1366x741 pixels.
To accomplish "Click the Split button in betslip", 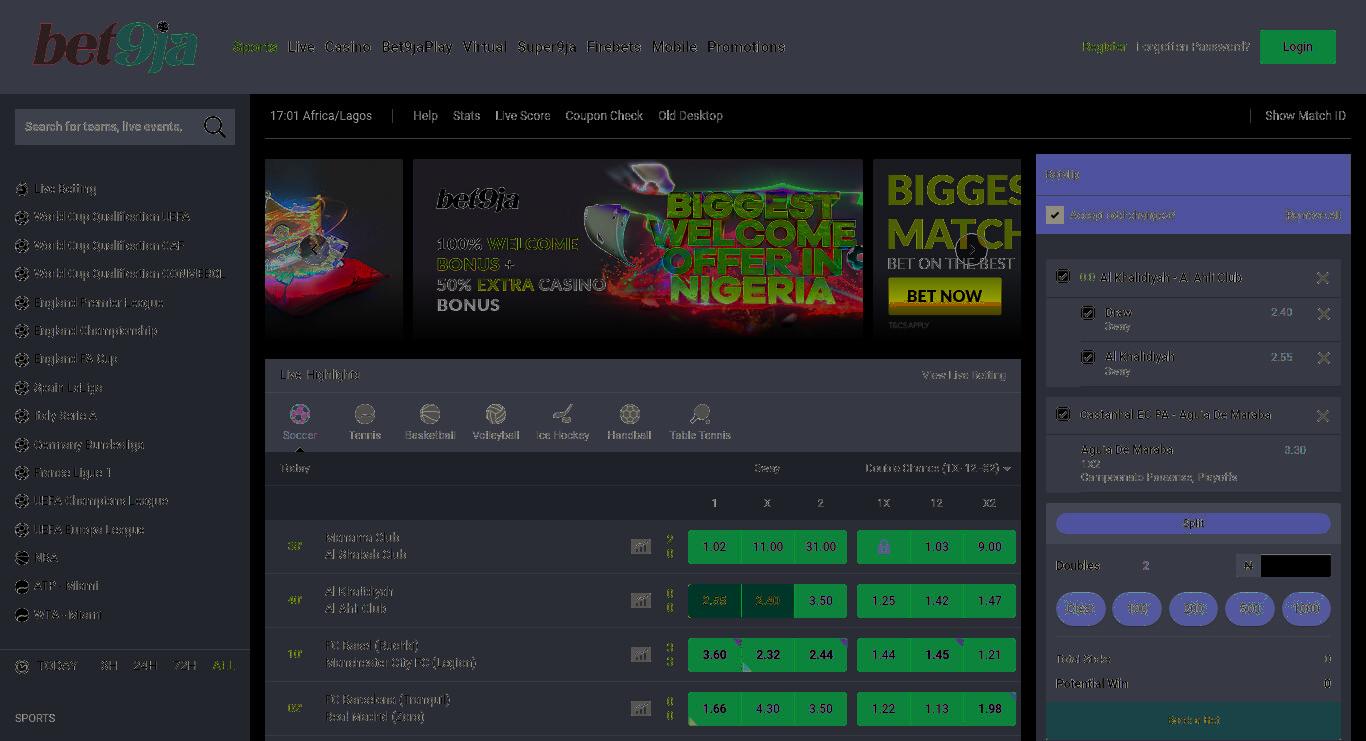I will [x=1193, y=523].
